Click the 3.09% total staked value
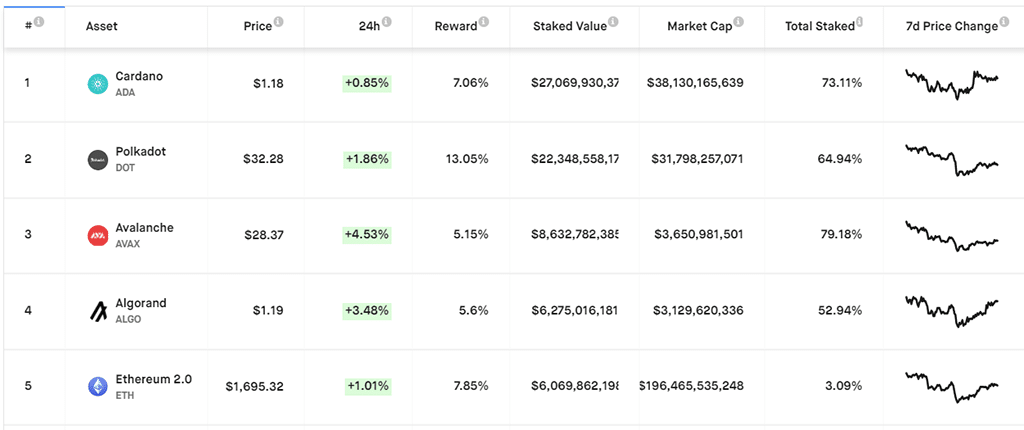 coord(844,386)
